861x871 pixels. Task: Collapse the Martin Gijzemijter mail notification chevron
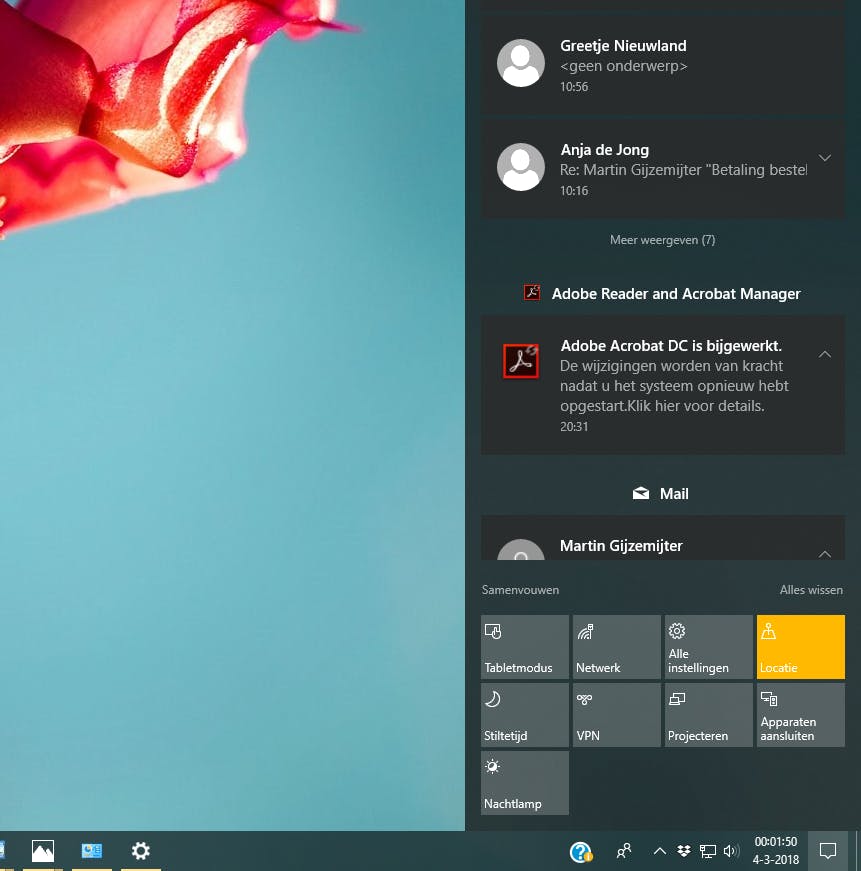(825, 553)
